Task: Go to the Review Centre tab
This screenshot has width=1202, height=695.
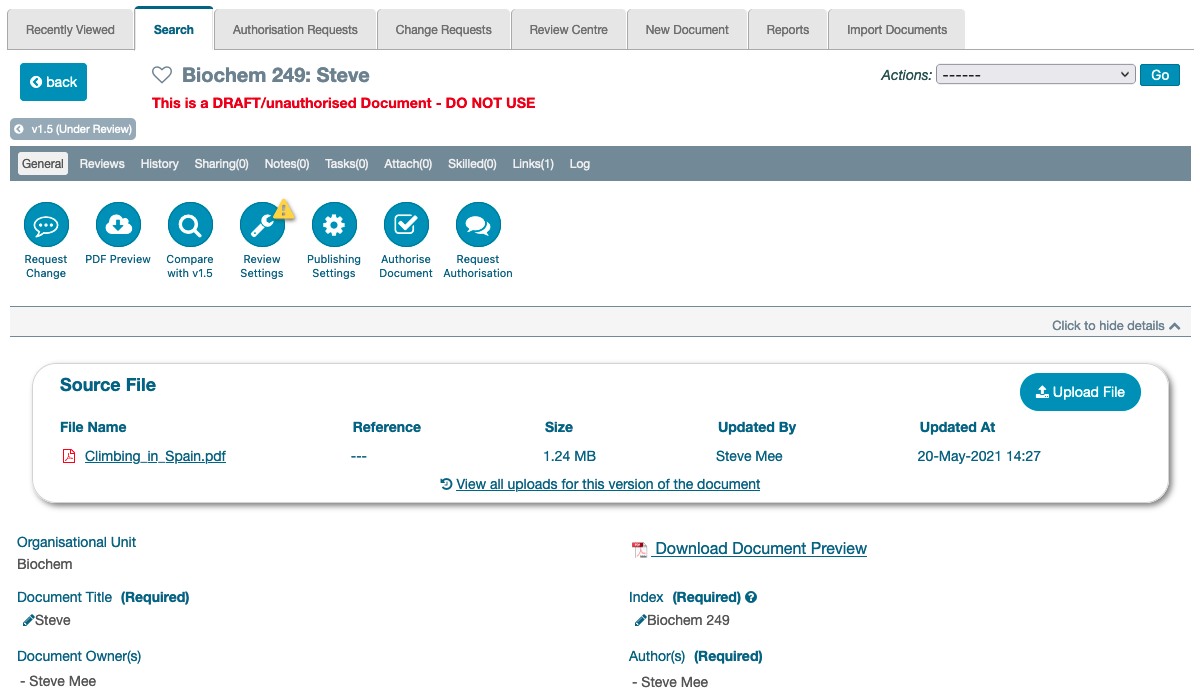Action: (569, 30)
